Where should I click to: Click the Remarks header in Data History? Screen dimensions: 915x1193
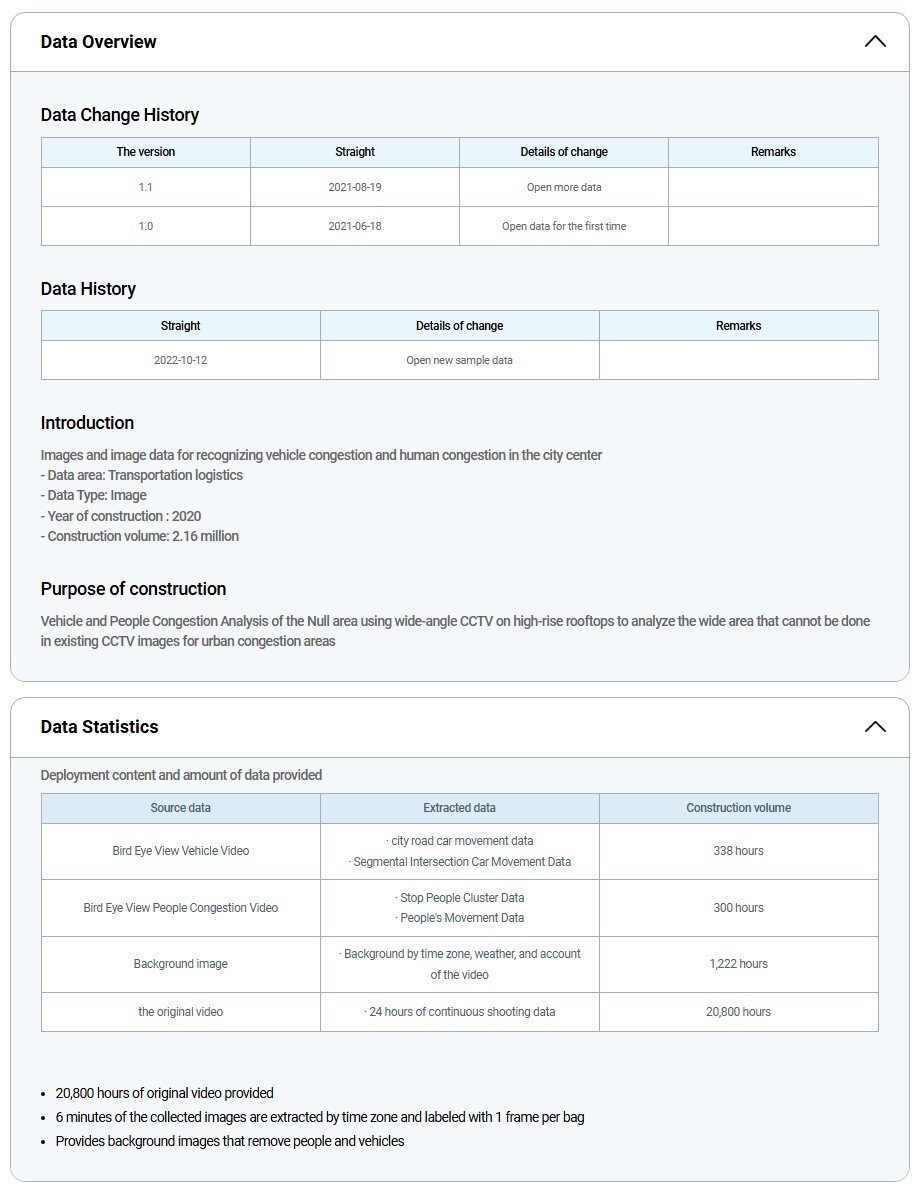pyautogui.click(x=738, y=326)
